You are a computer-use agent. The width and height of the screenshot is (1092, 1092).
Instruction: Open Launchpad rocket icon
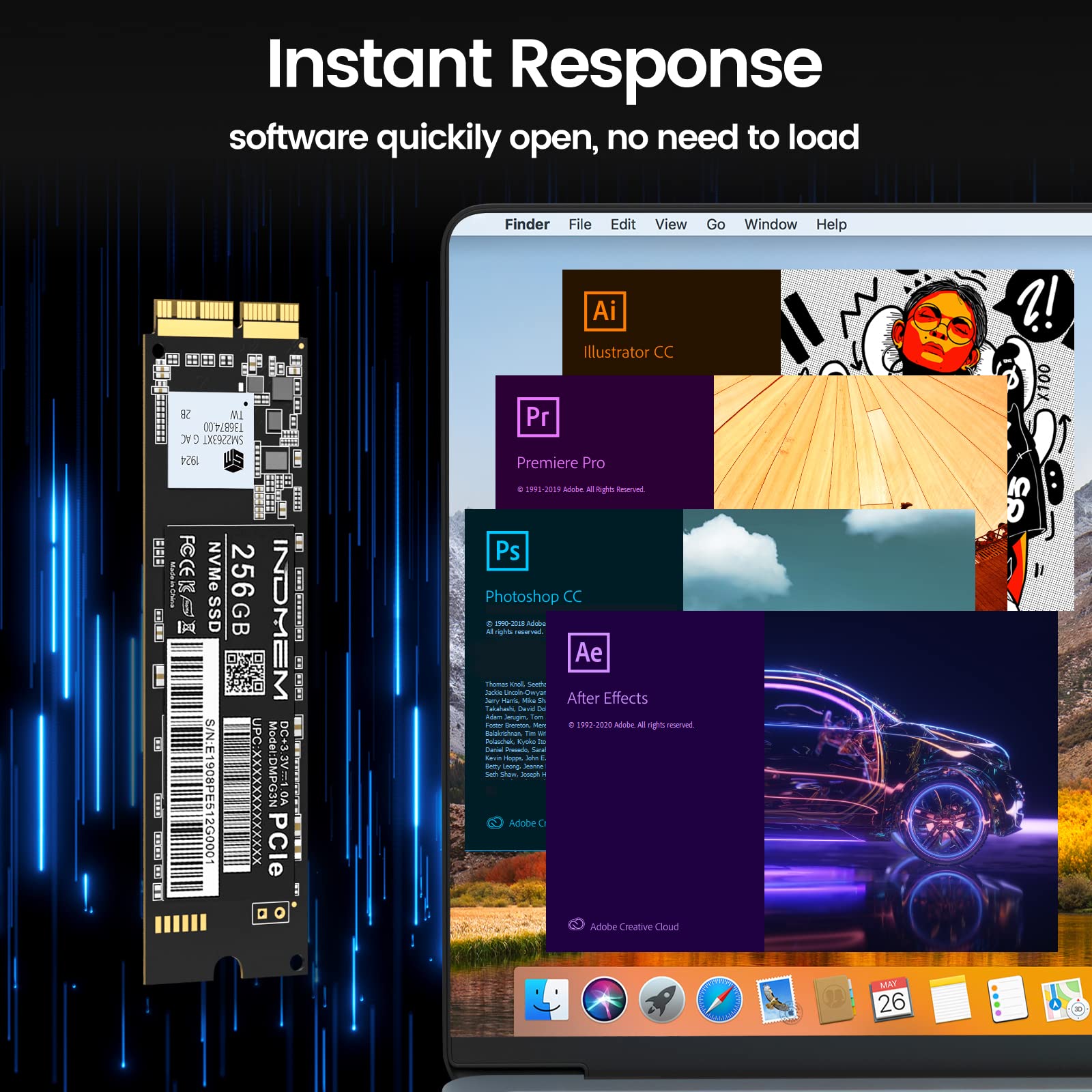[661, 1000]
